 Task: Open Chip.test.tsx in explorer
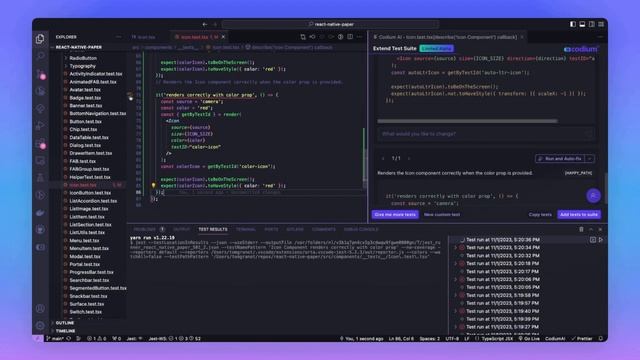(83, 129)
